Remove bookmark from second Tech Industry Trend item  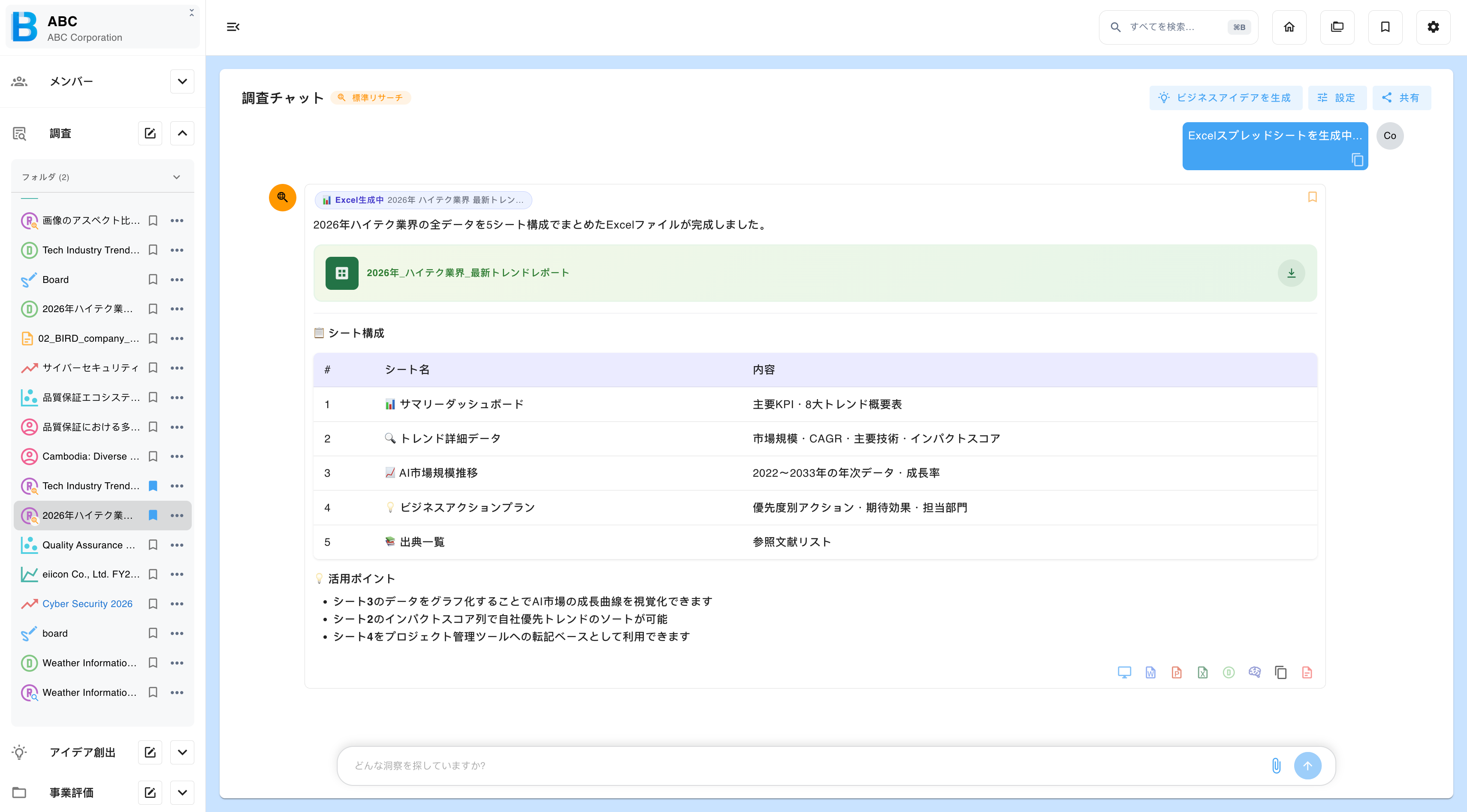(153, 486)
